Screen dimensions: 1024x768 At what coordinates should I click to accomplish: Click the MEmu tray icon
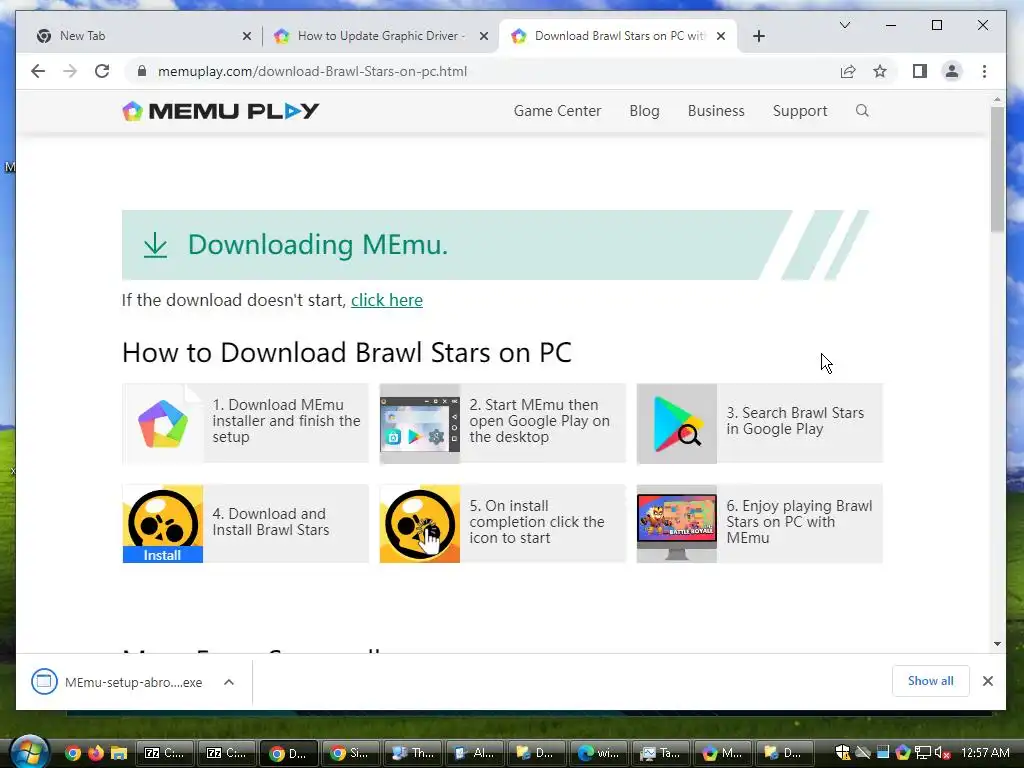(x=903, y=753)
